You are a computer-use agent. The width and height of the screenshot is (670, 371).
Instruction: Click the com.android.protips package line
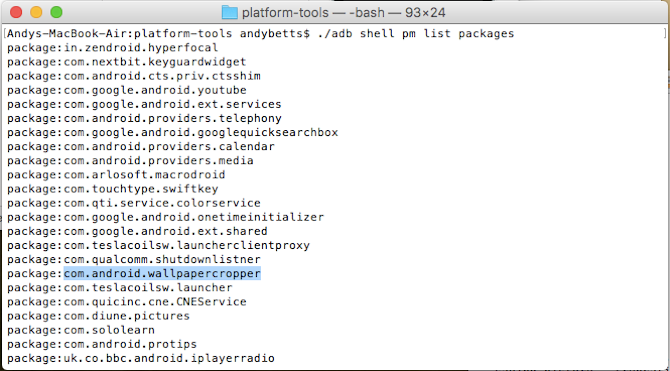(102, 344)
